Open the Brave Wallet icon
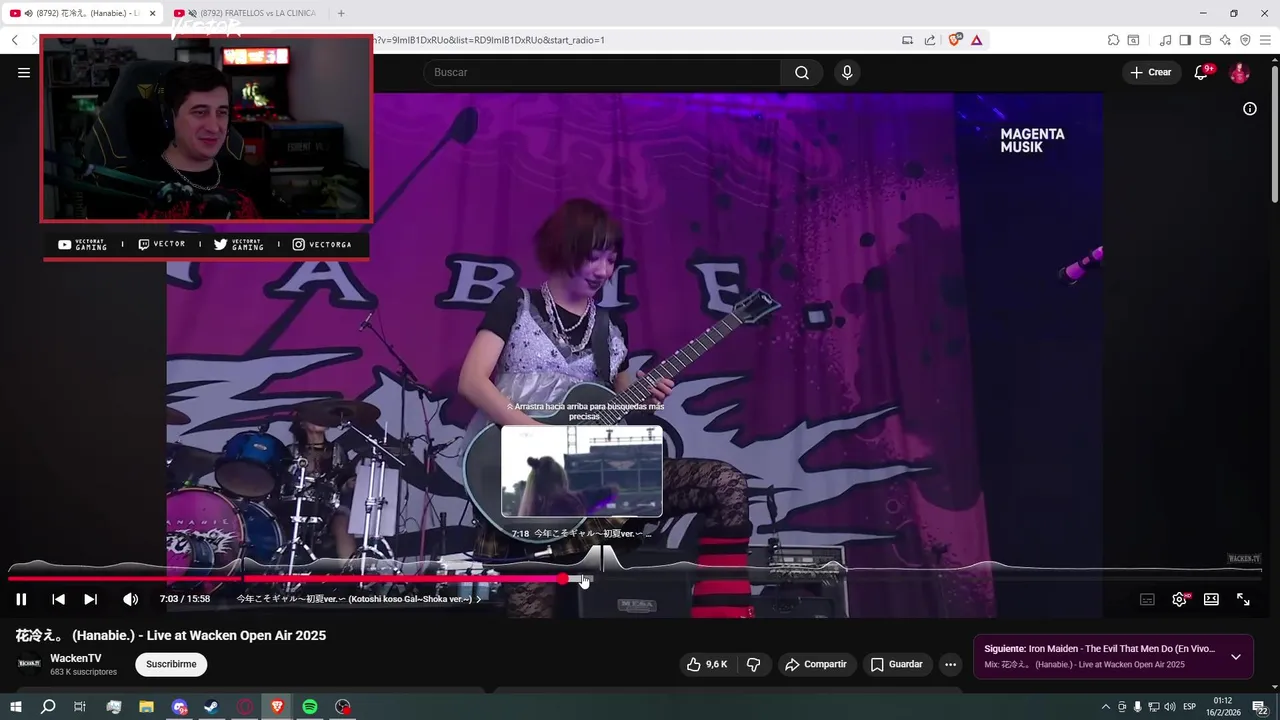The image size is (1280, 720). click(1205, 40)
